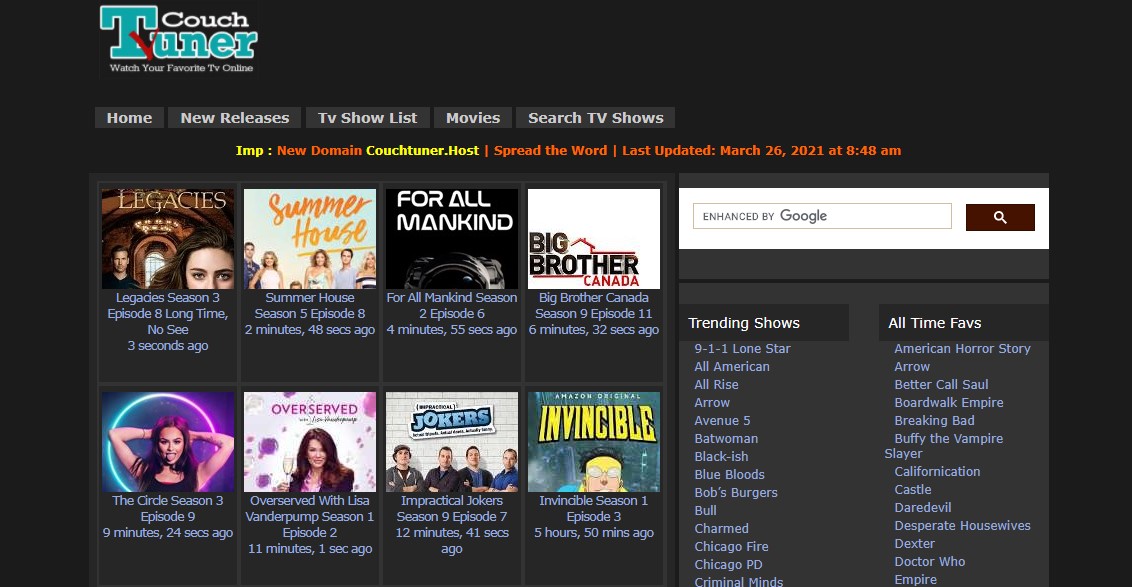Select Breaking Bad in All Time Favs
Image resolution: width=1132 pixels, height=587 pixels.
[x=934, y=421]
